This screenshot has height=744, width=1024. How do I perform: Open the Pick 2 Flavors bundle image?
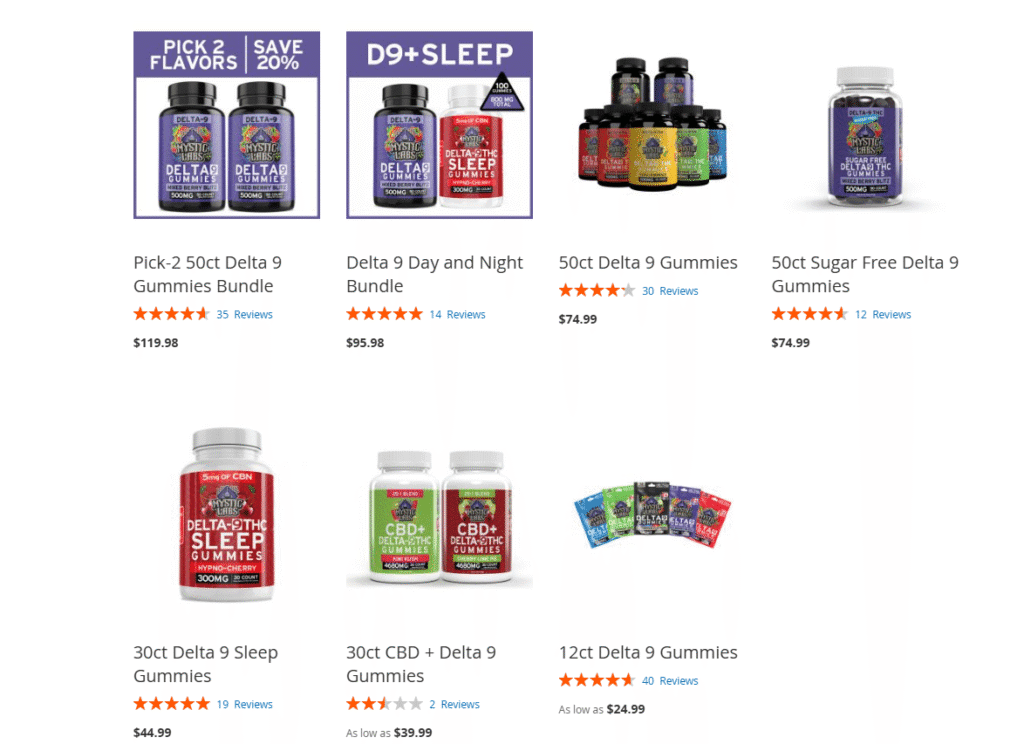(x=227, y=125)
